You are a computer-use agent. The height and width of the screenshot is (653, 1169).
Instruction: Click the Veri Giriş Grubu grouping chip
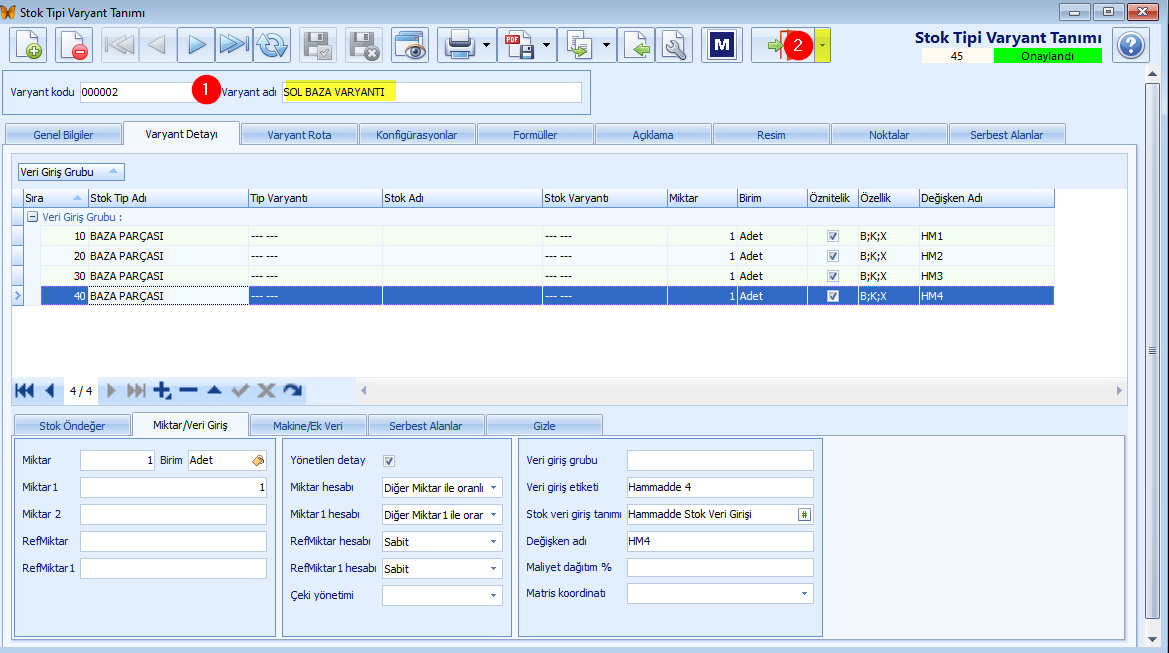pos(71,172)
